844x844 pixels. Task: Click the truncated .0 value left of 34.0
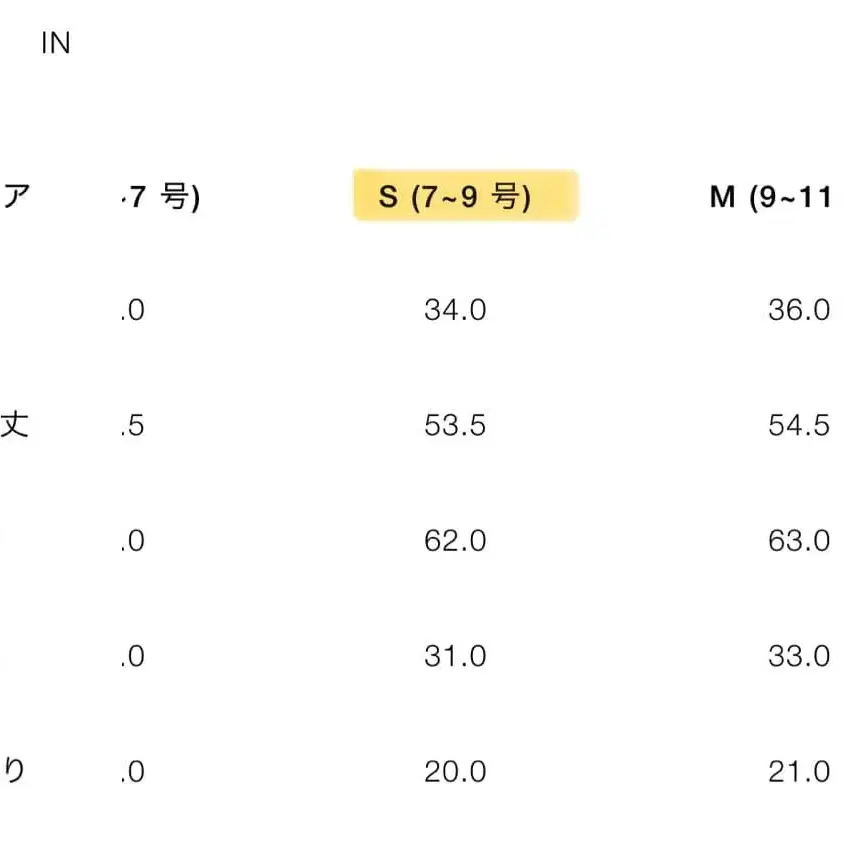pyautogui.click(x=132, y=310)
